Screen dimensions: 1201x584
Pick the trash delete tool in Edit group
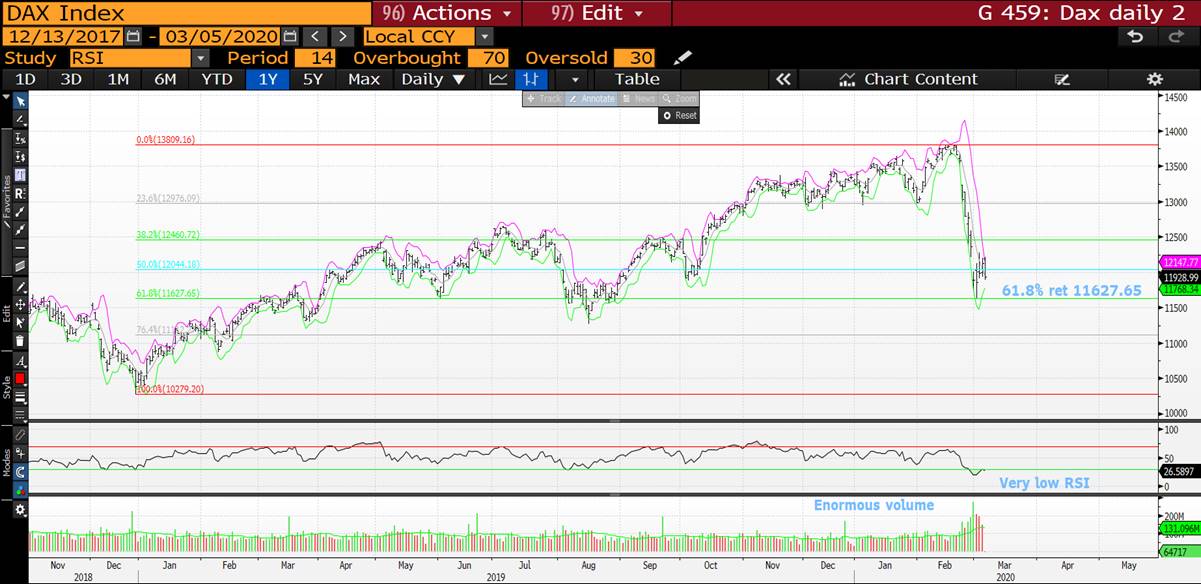tap(20, 340)
